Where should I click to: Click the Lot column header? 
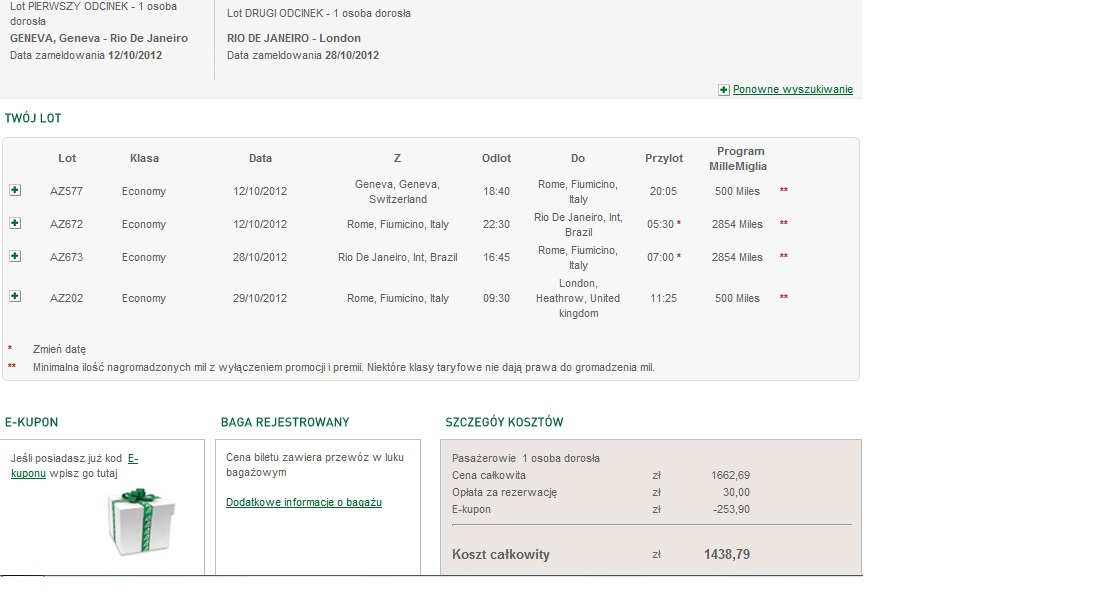coord(67,158)
